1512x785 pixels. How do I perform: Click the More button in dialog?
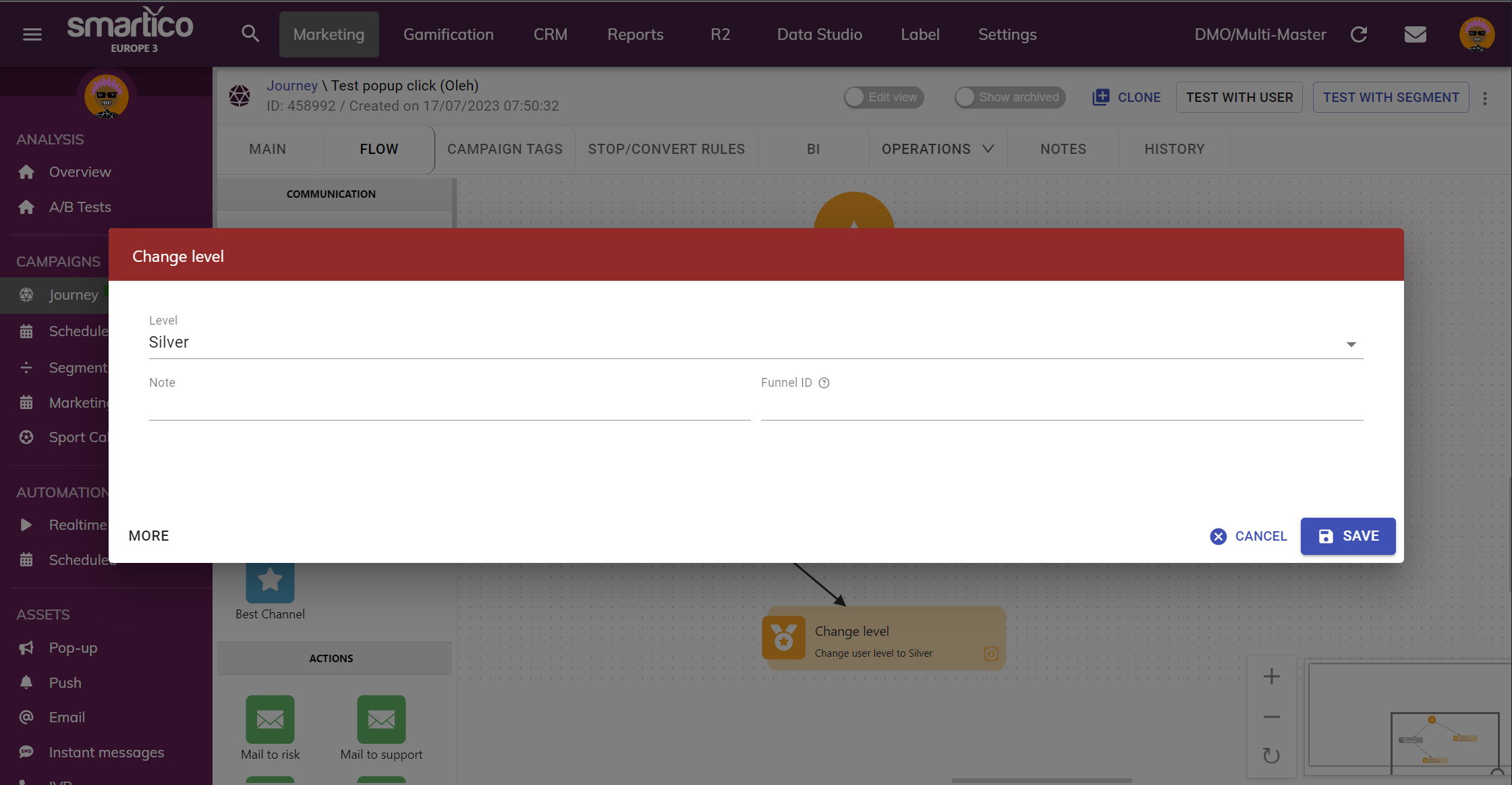point(148,536)
